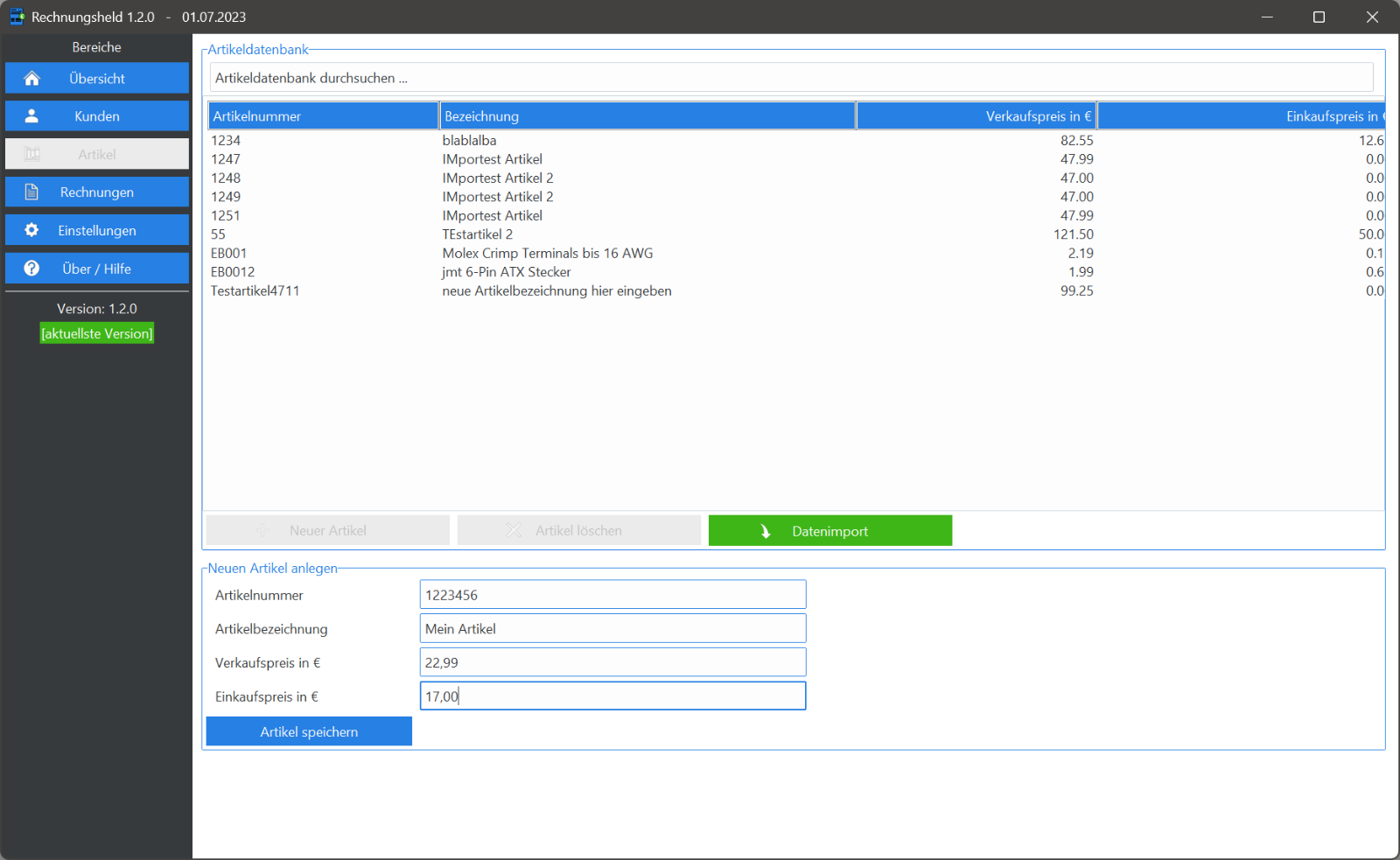Open the Übersicht section
This screenshot has height=860, width=1400.
coord(97,78)
